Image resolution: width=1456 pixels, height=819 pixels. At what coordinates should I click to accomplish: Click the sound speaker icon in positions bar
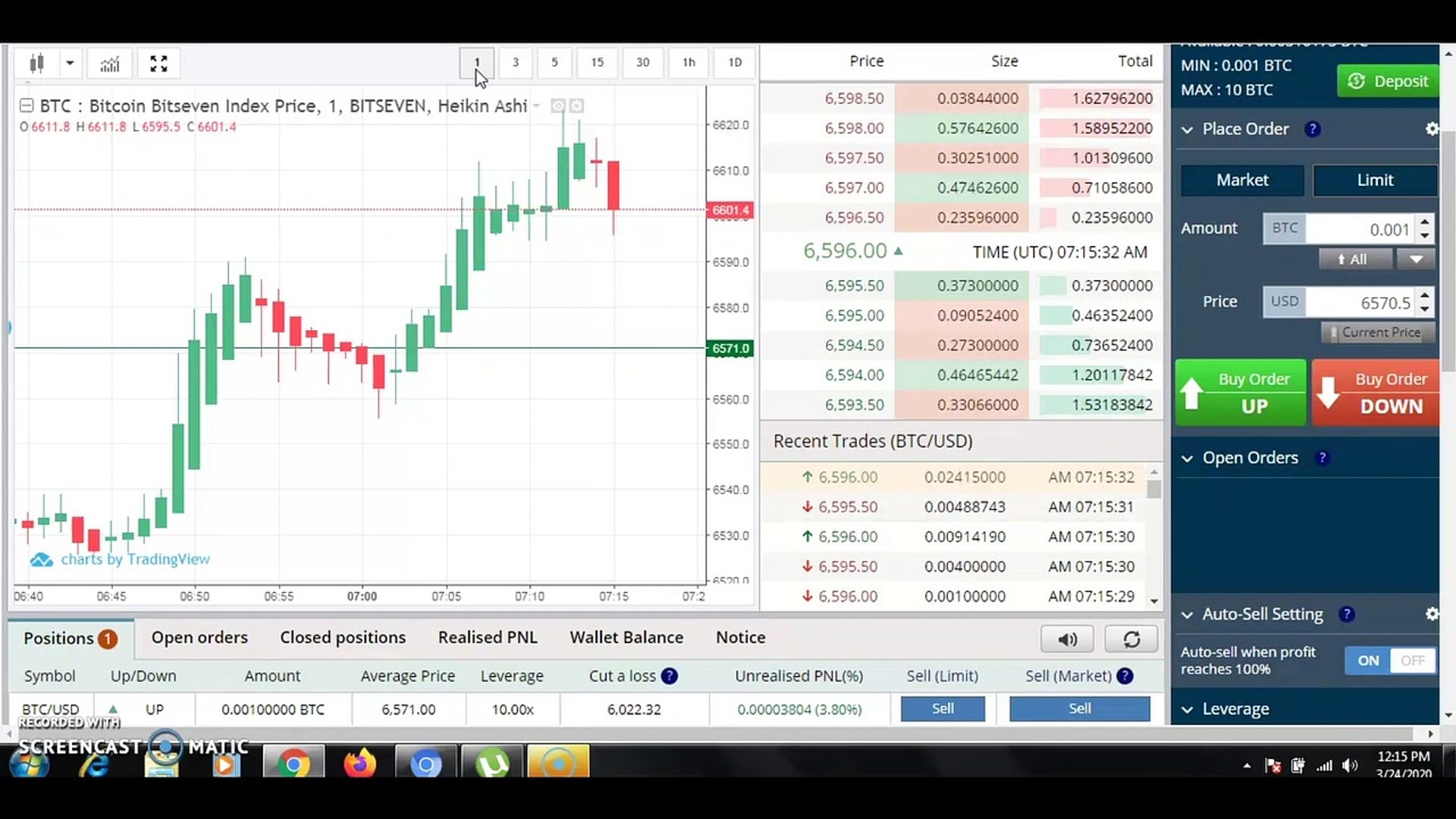click(1067, 639)
